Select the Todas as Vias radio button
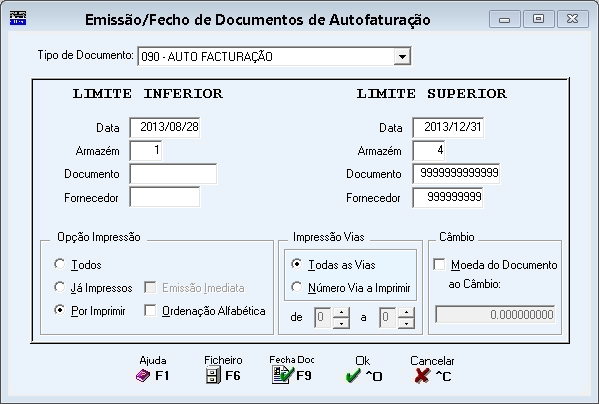The image size is (599, 404). click(x=296, y=264)
